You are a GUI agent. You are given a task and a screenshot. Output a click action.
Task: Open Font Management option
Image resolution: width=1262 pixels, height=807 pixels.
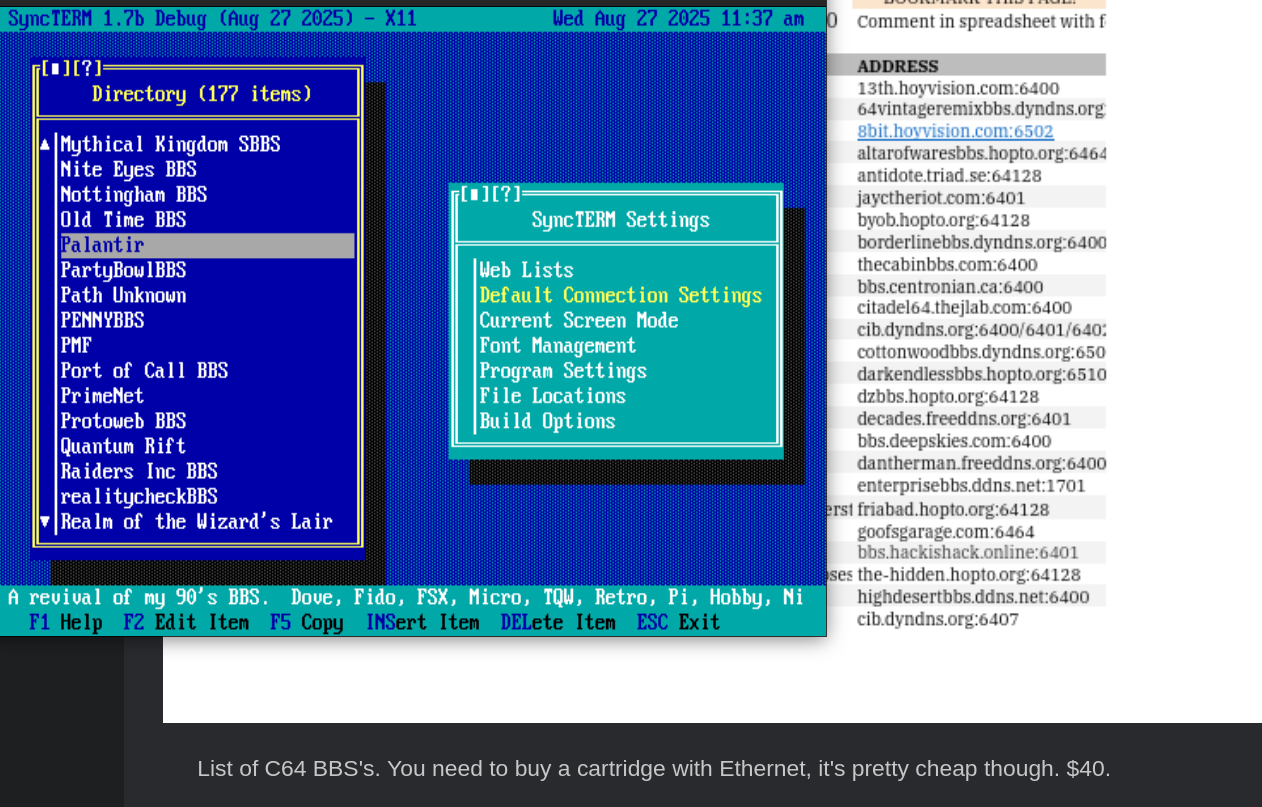click(x=558, y=346)
